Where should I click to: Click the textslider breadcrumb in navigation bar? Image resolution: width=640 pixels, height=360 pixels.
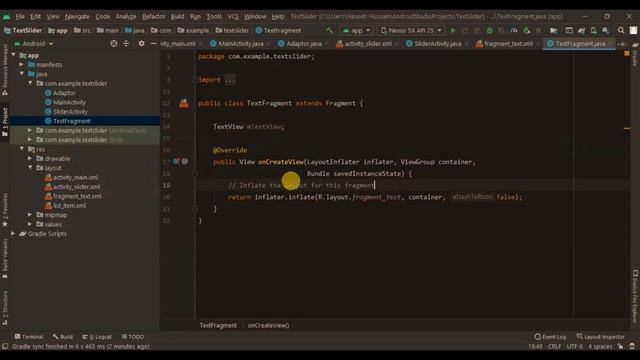(x=232, y=31)
